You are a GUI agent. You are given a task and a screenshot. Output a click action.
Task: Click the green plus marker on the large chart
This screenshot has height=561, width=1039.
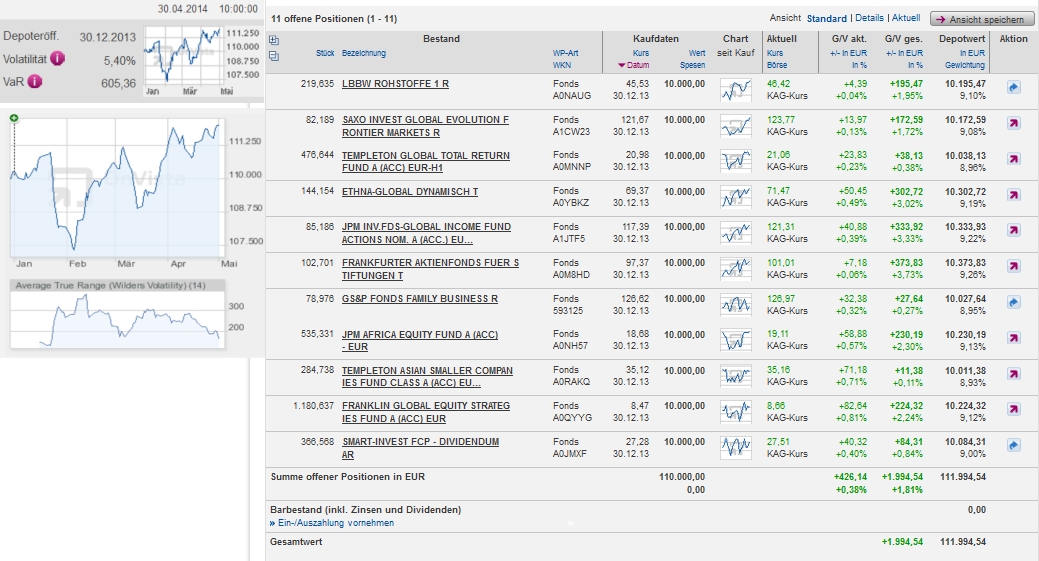coord(14,119)
